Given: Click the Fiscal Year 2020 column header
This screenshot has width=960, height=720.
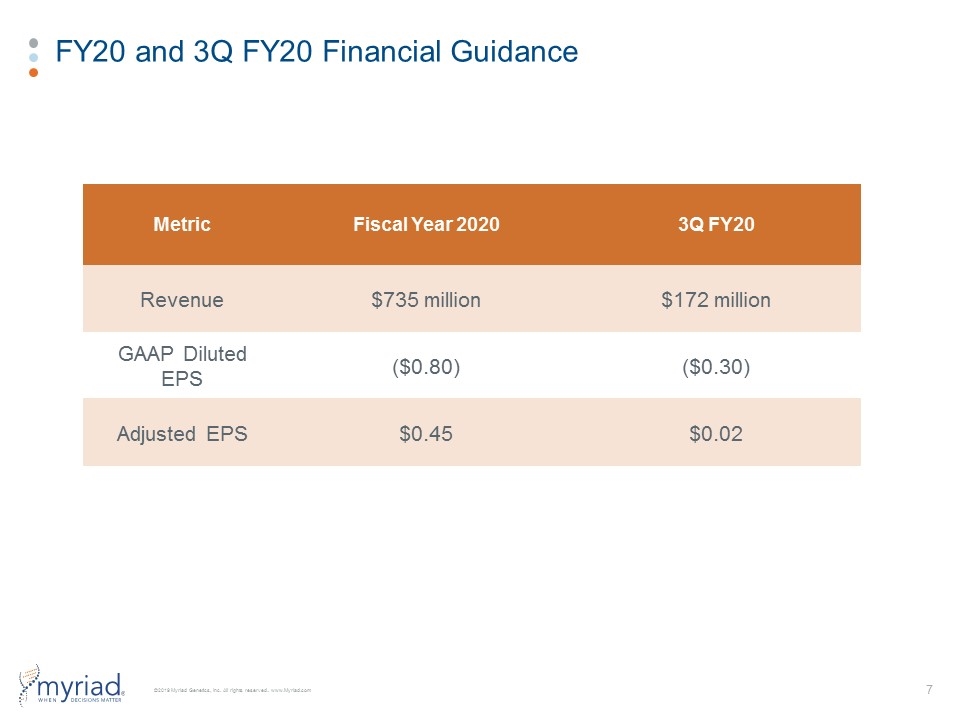Looking at the screenshot, I should click(426, 224).
